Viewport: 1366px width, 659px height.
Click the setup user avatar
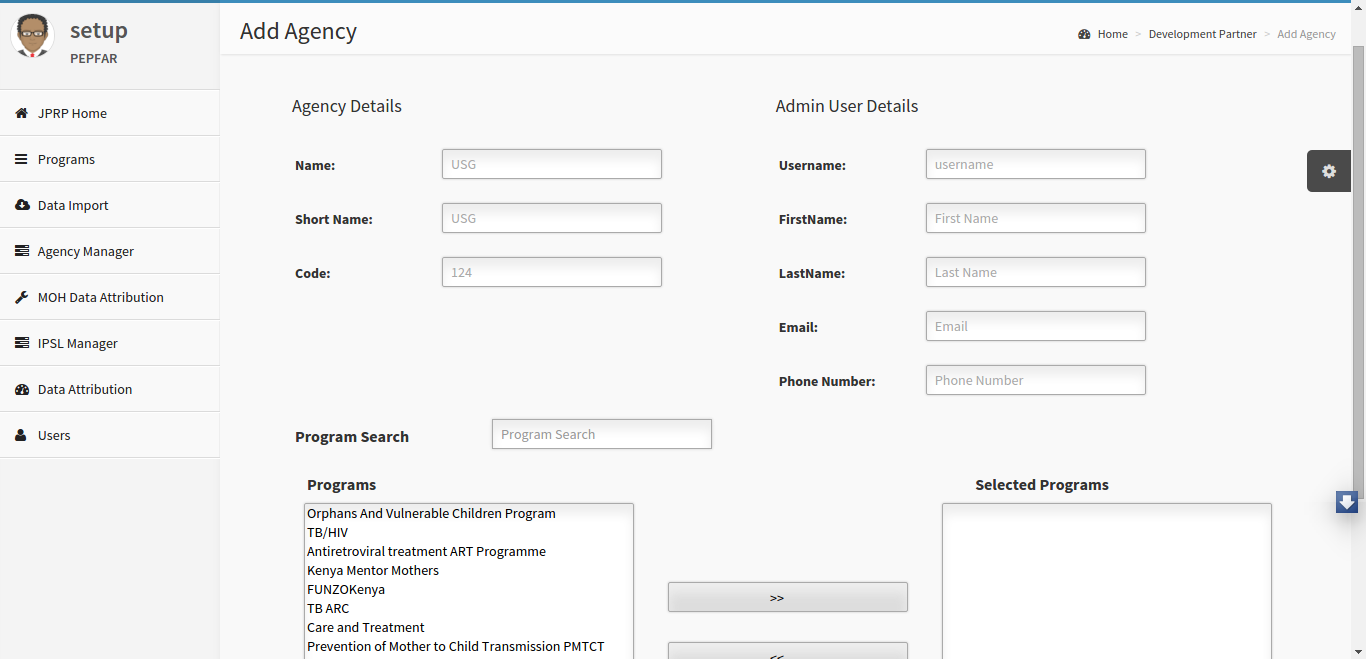coord(33,36)
